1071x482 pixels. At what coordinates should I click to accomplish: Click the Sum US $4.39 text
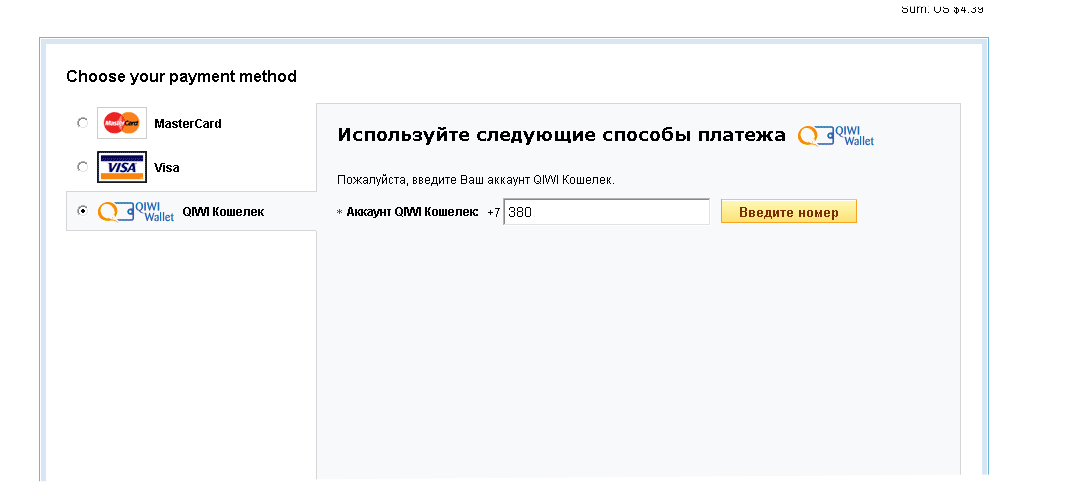click(x=943, y=9)
